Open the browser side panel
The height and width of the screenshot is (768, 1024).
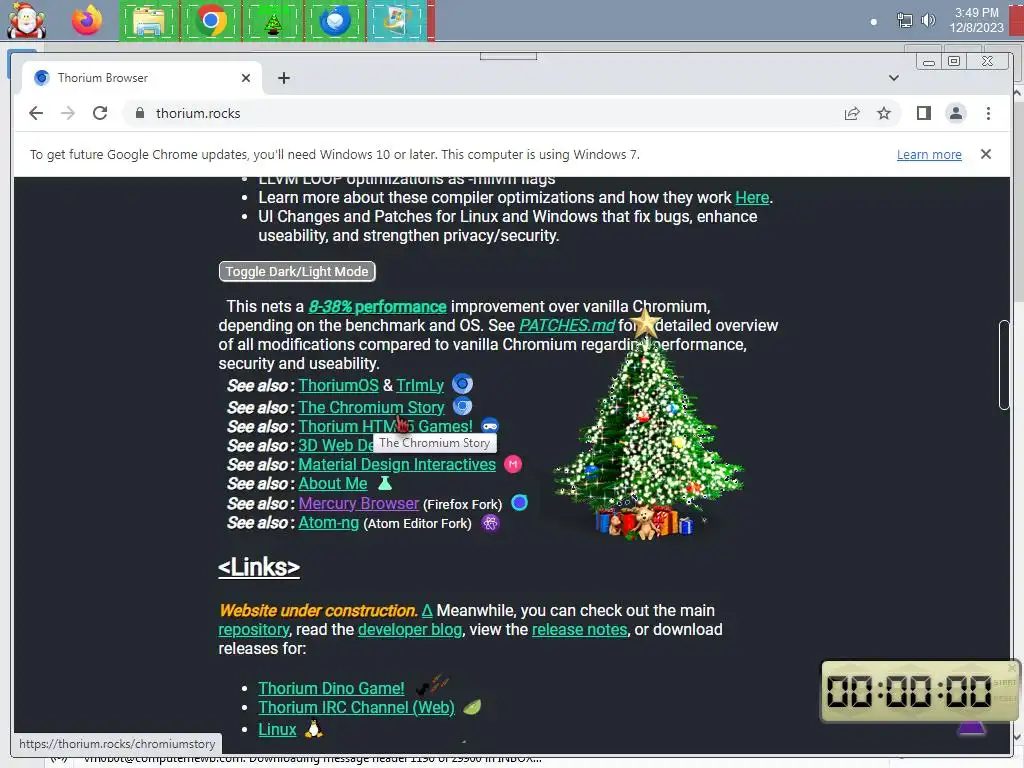click(x=923, y=114)
